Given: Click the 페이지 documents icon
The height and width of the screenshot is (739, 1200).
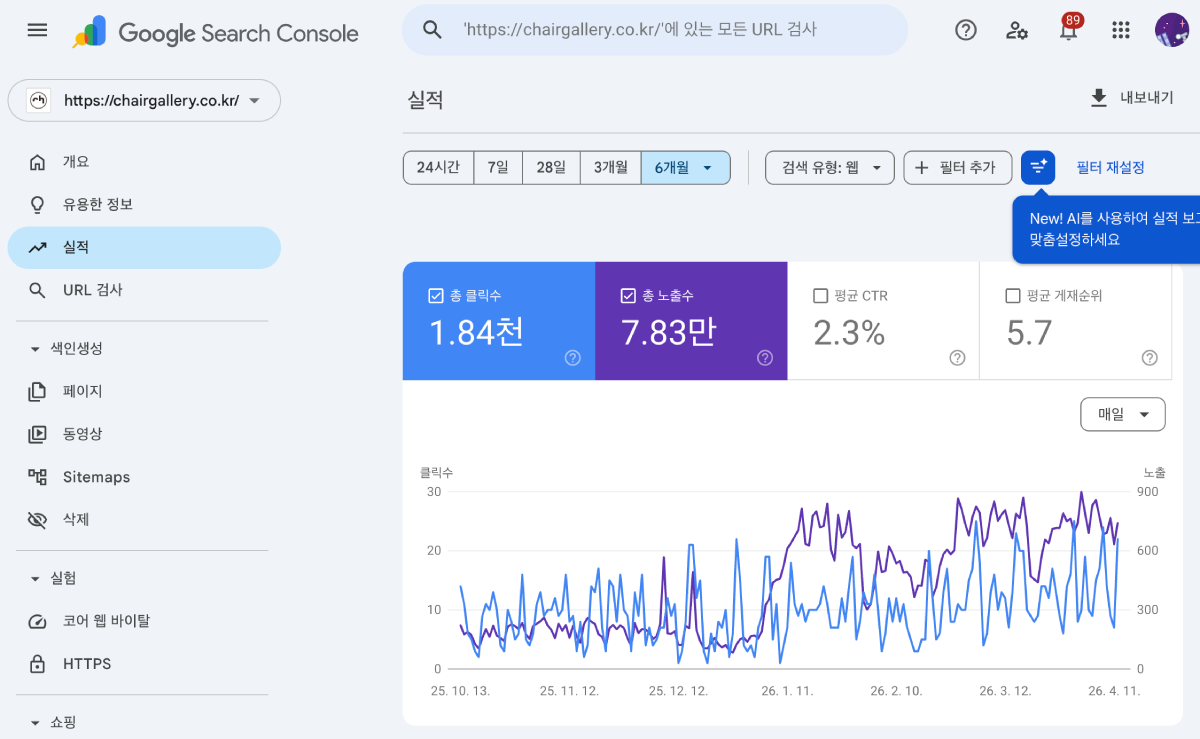Looking at the screenshot, I should [37, 391].
